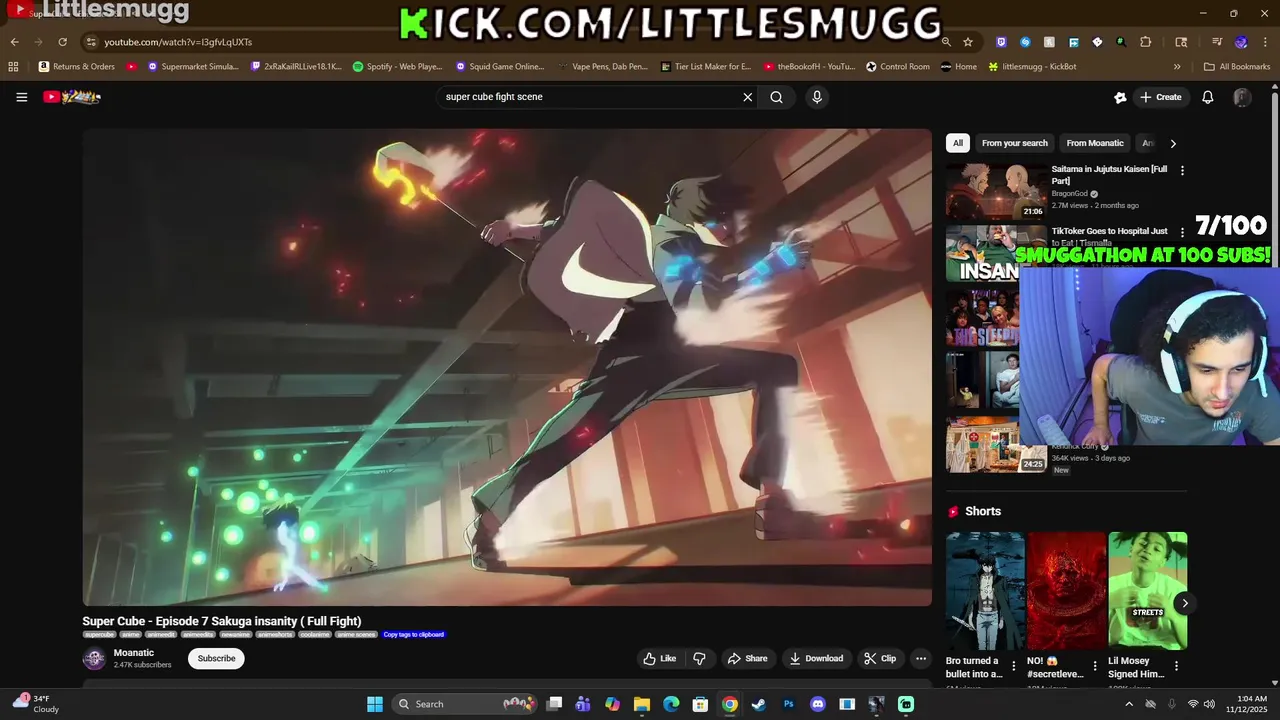
Task: Open the 'Bro turned a bullet' Short
Action: coord(985,591)
